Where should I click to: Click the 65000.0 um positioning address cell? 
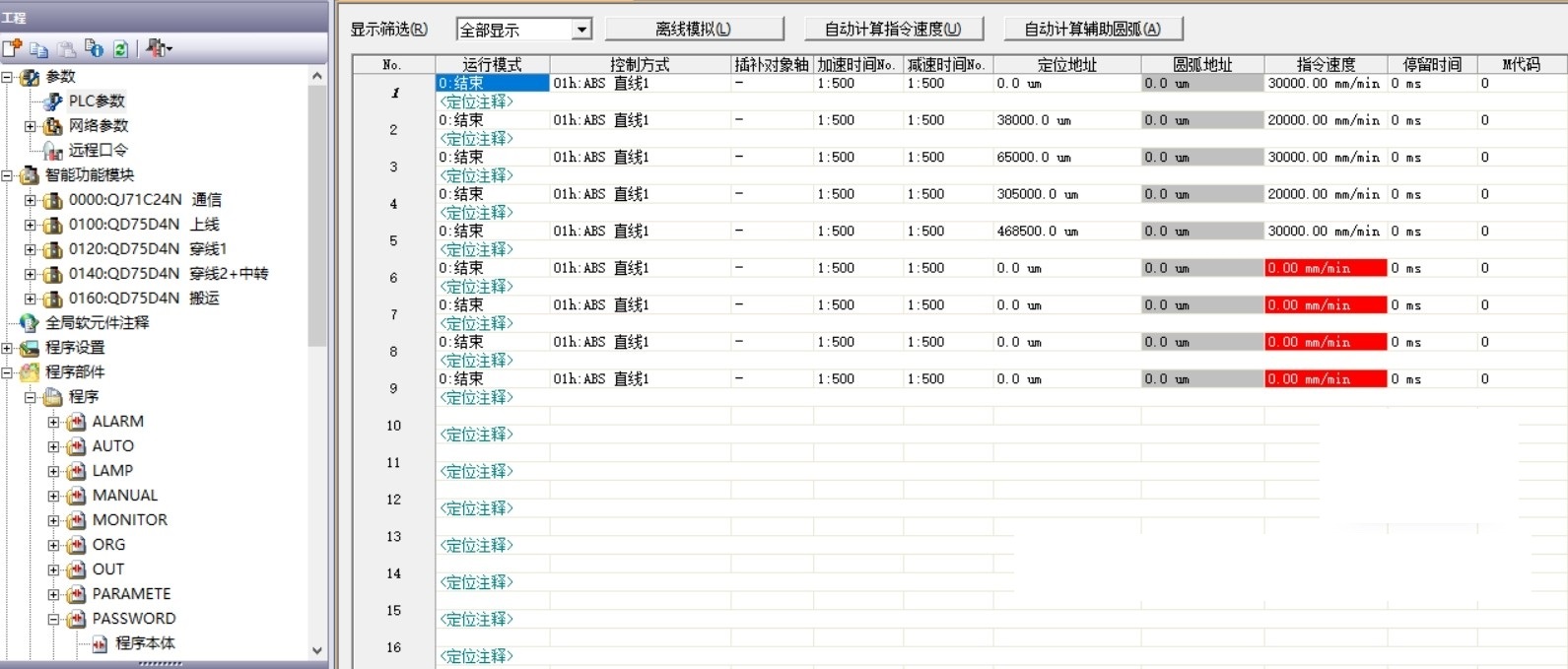(1067, 158)
